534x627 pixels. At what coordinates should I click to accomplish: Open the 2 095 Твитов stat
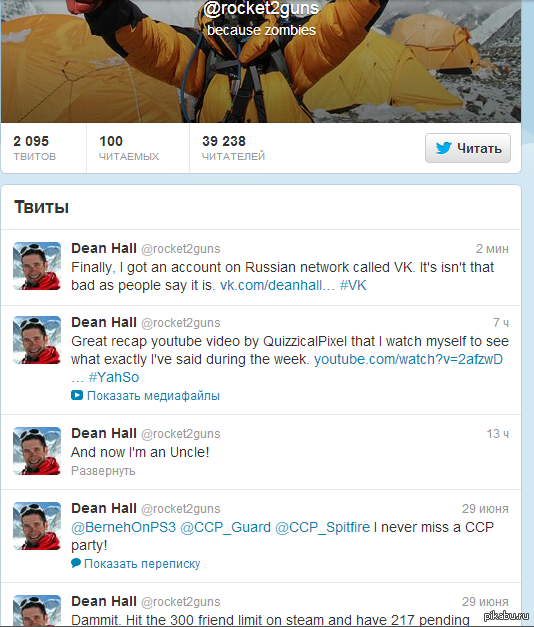(35, 148)
